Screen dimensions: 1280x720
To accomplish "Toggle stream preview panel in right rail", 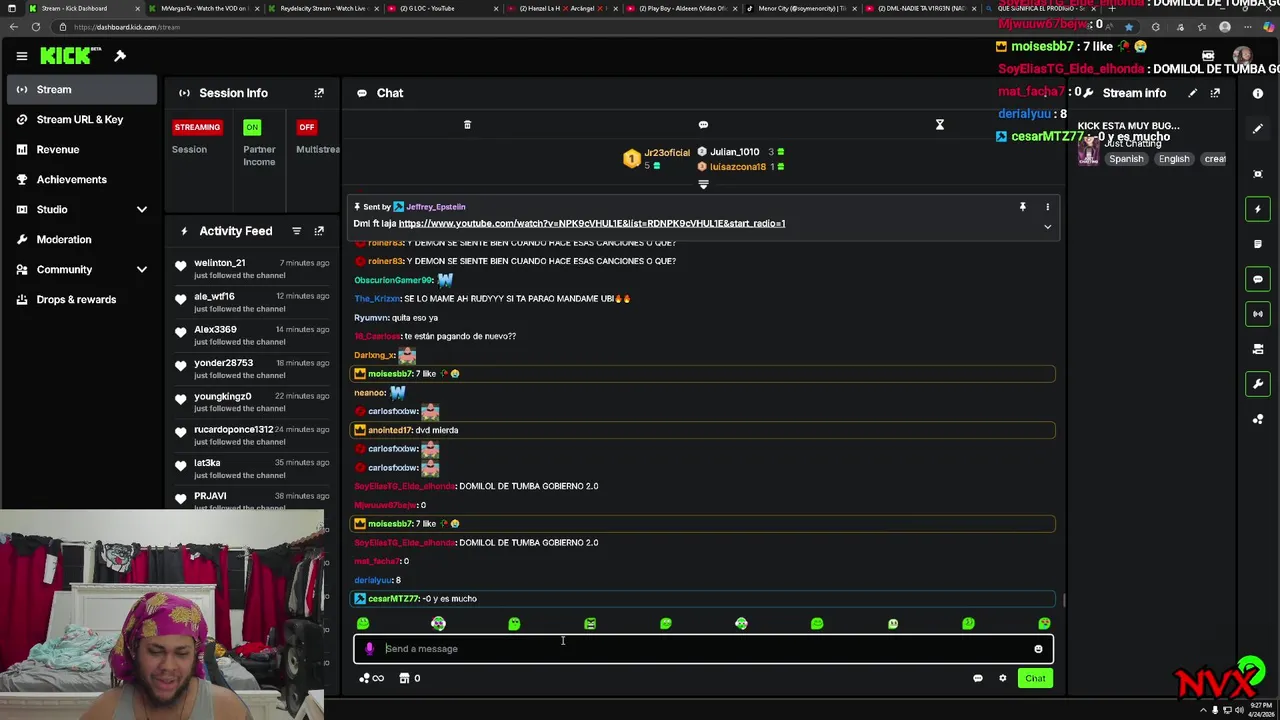I will click(x=1258, y=174).
